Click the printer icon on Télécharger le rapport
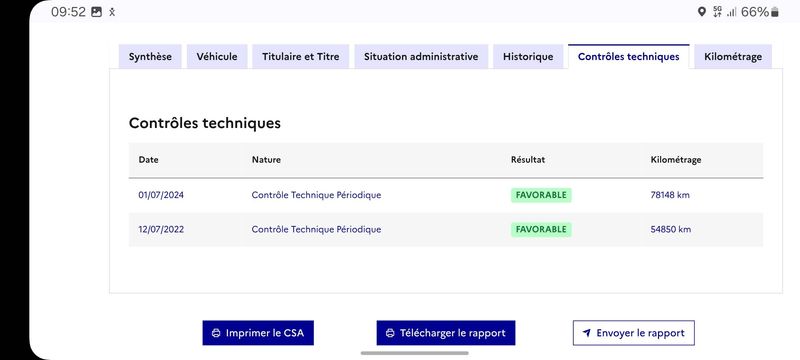This screenshot has width=800, height=360. (390, 333)
